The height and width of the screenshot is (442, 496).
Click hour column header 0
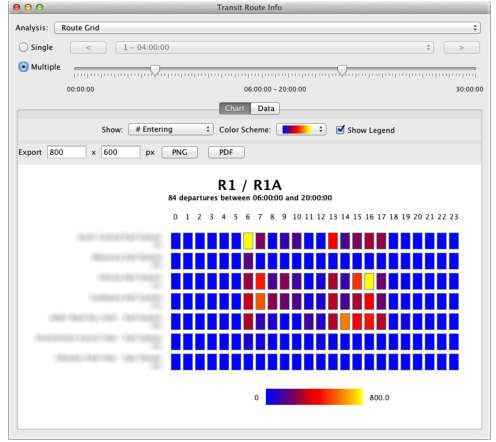[x=175, y=217]
